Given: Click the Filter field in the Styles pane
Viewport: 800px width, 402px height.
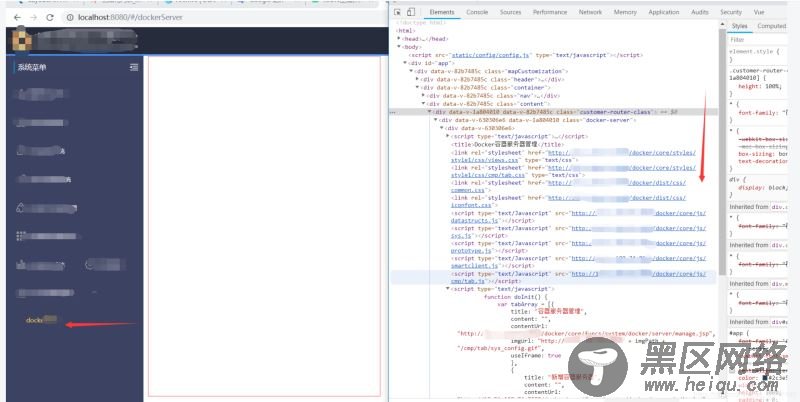Looking at the screenshot, I should point(758,39).
